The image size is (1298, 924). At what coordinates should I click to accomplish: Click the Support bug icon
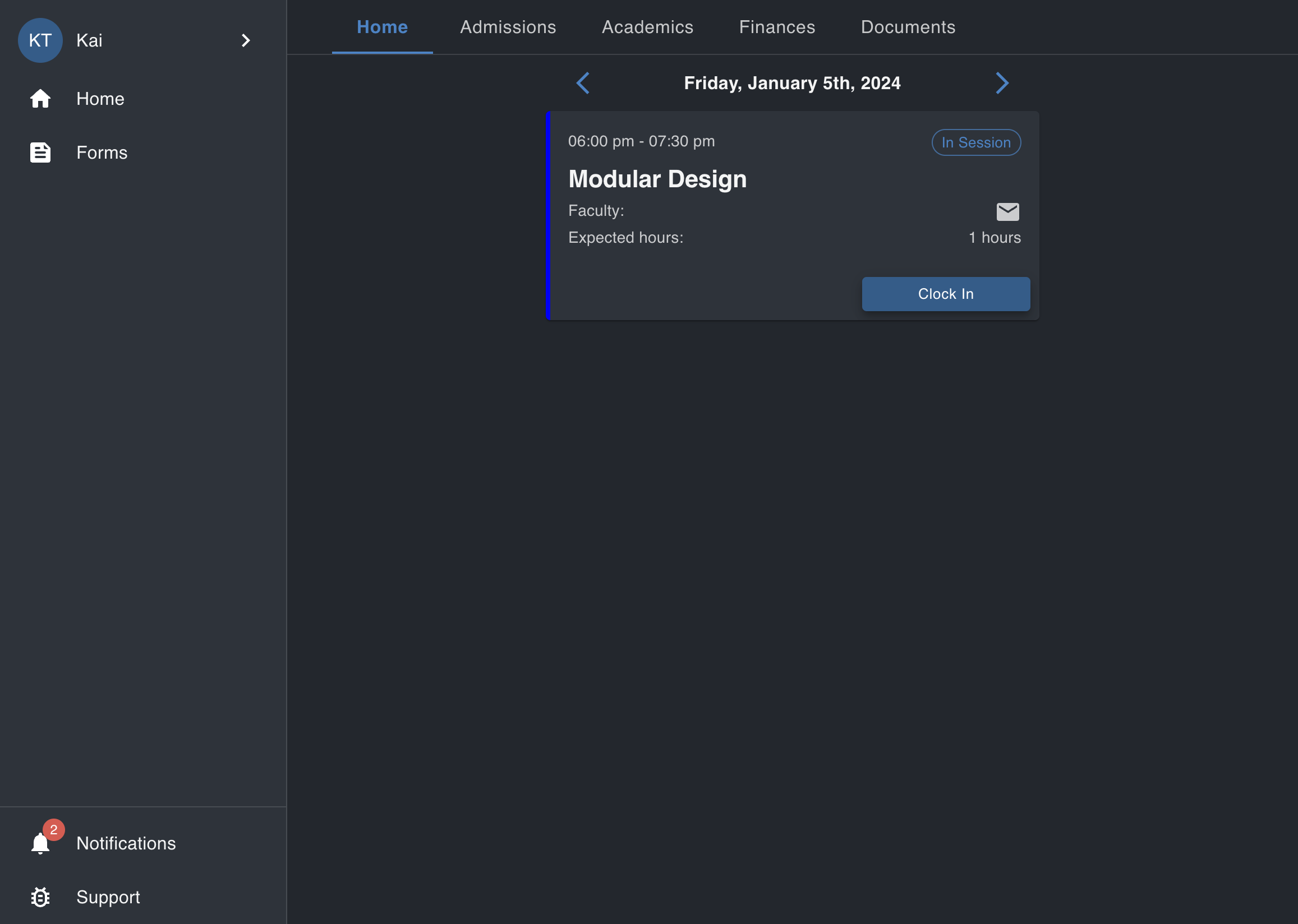40,897
